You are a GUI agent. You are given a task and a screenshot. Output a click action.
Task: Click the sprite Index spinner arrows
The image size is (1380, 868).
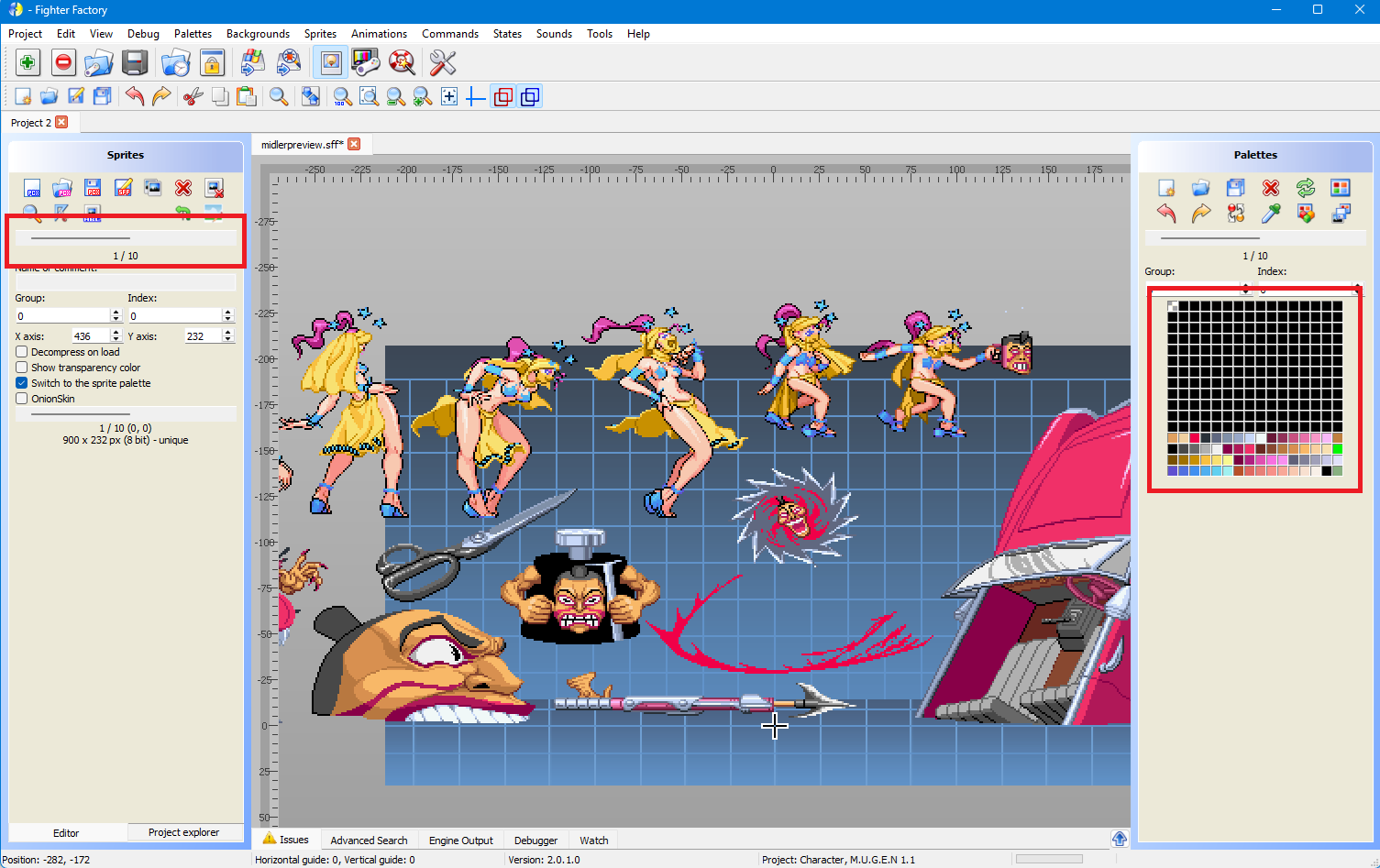tap(228, 315)
